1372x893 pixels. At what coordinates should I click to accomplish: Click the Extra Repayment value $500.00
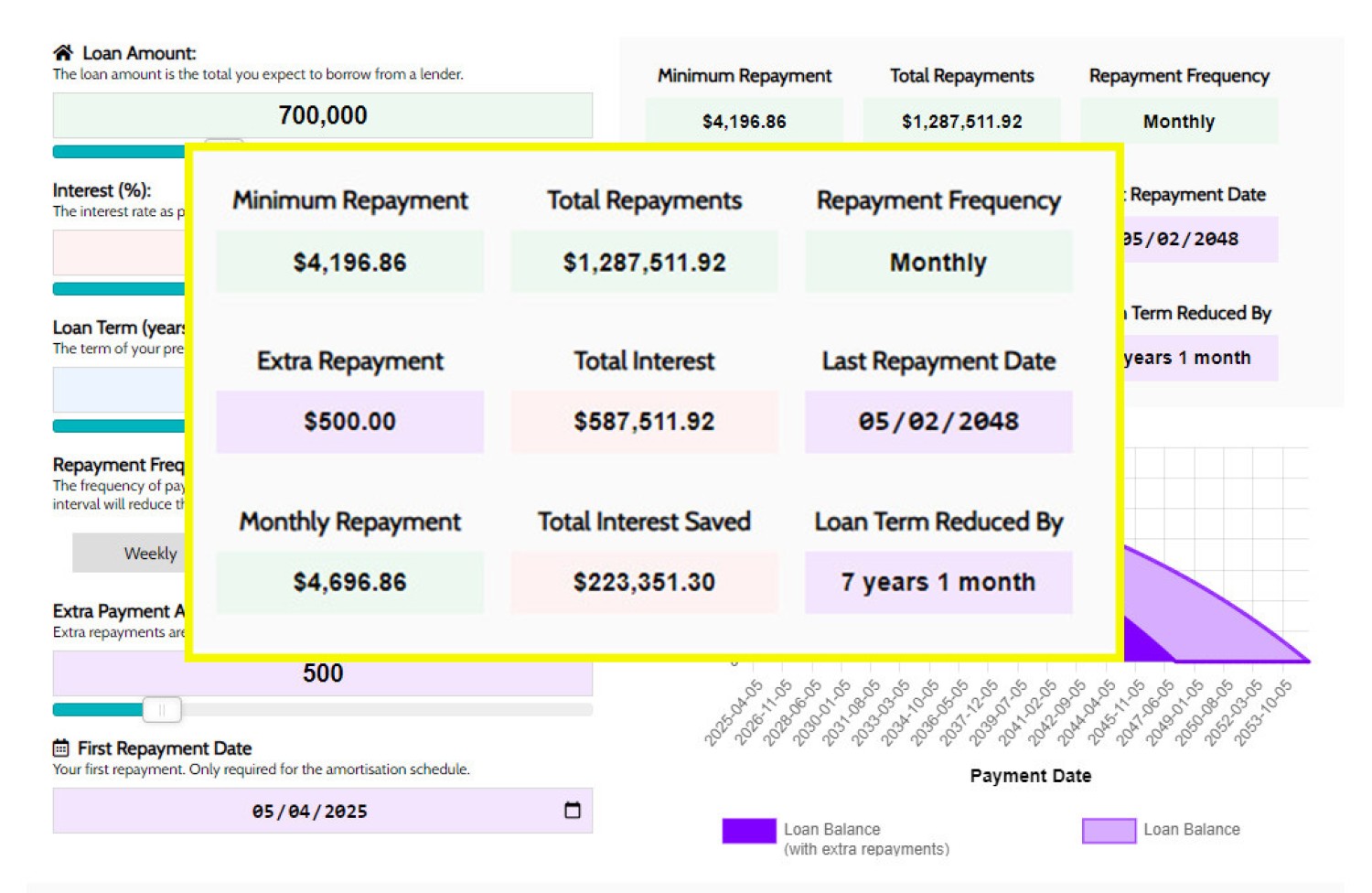(349, 422)
